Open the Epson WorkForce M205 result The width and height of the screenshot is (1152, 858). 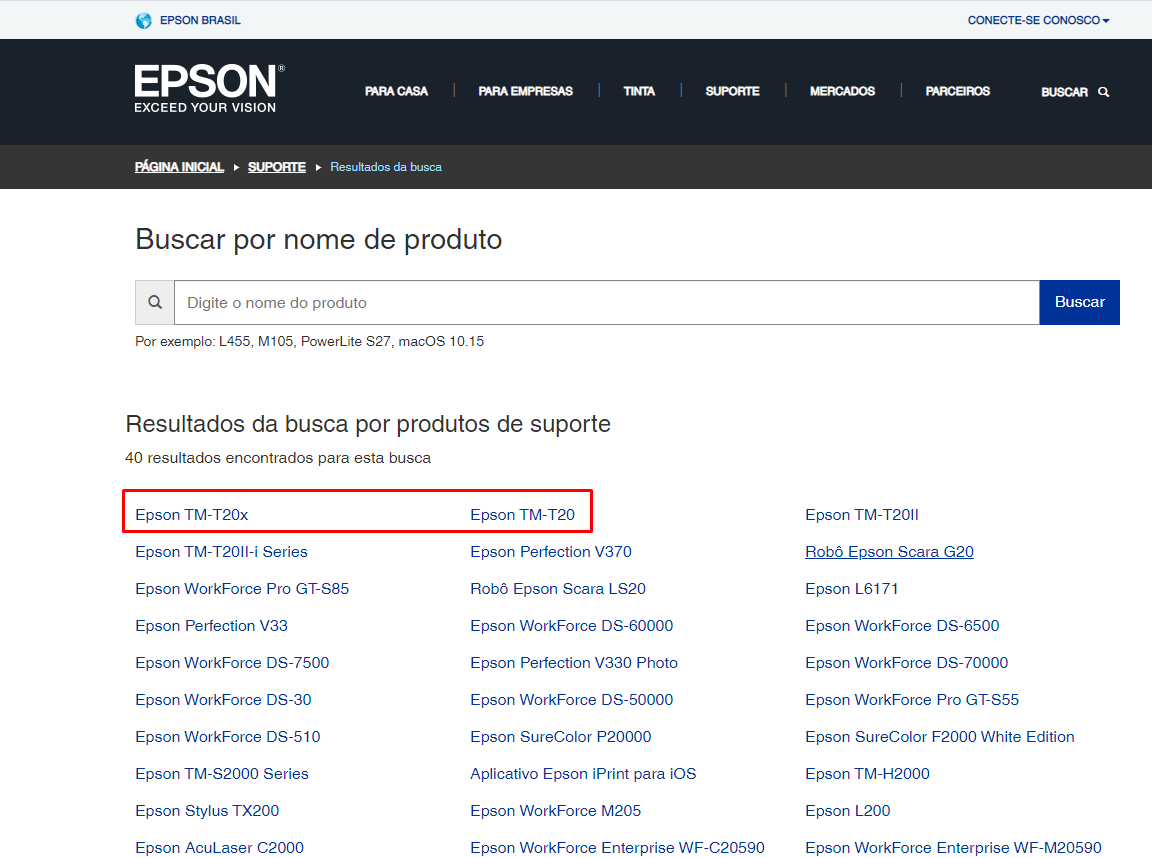[555, 810]
